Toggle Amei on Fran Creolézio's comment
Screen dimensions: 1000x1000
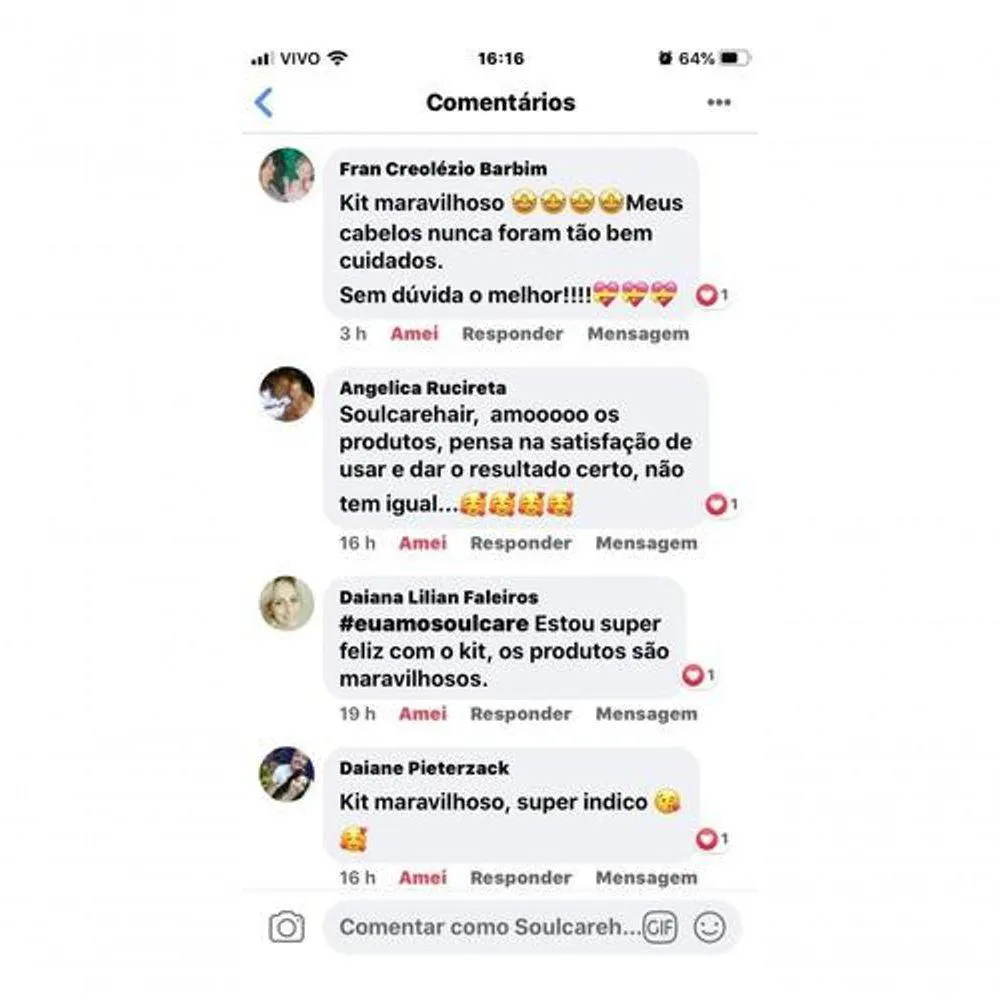click(415, 334)
